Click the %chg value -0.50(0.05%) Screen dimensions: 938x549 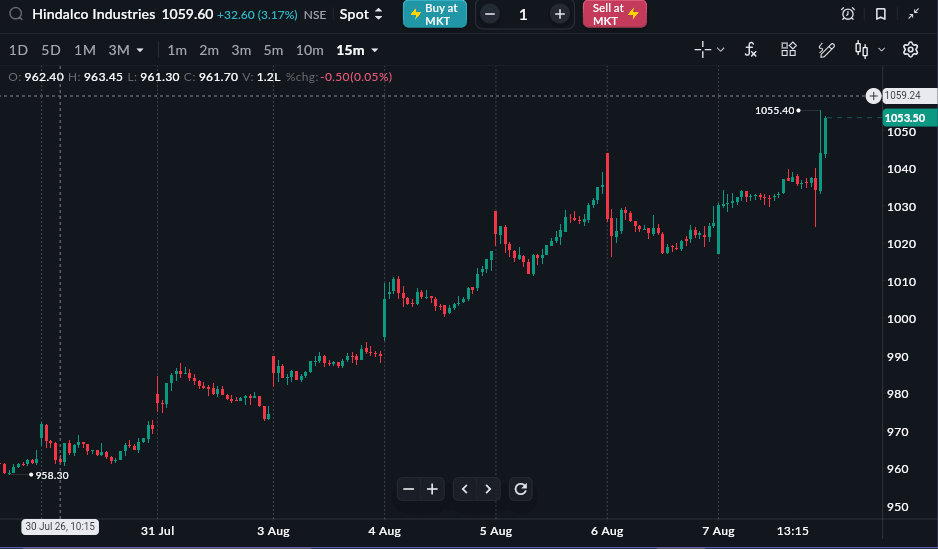(x=356, y=77)
